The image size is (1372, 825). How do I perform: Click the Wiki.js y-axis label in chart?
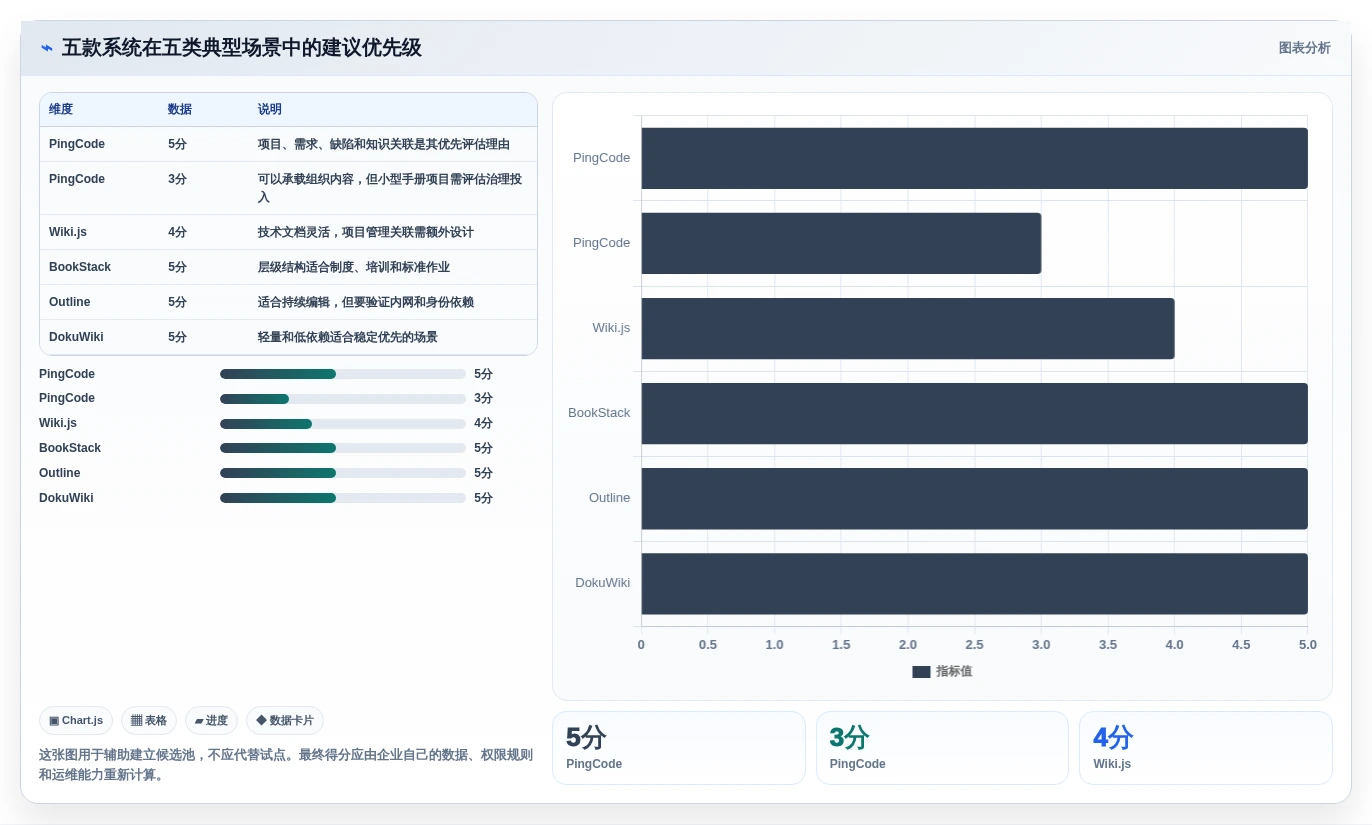(611, 328)
